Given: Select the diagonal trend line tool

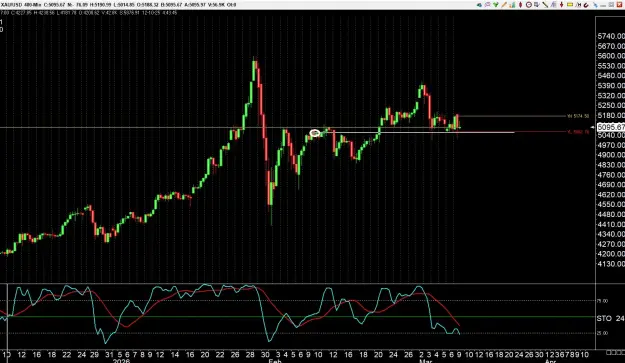Looking at the screenshot, I should (545, 5).
